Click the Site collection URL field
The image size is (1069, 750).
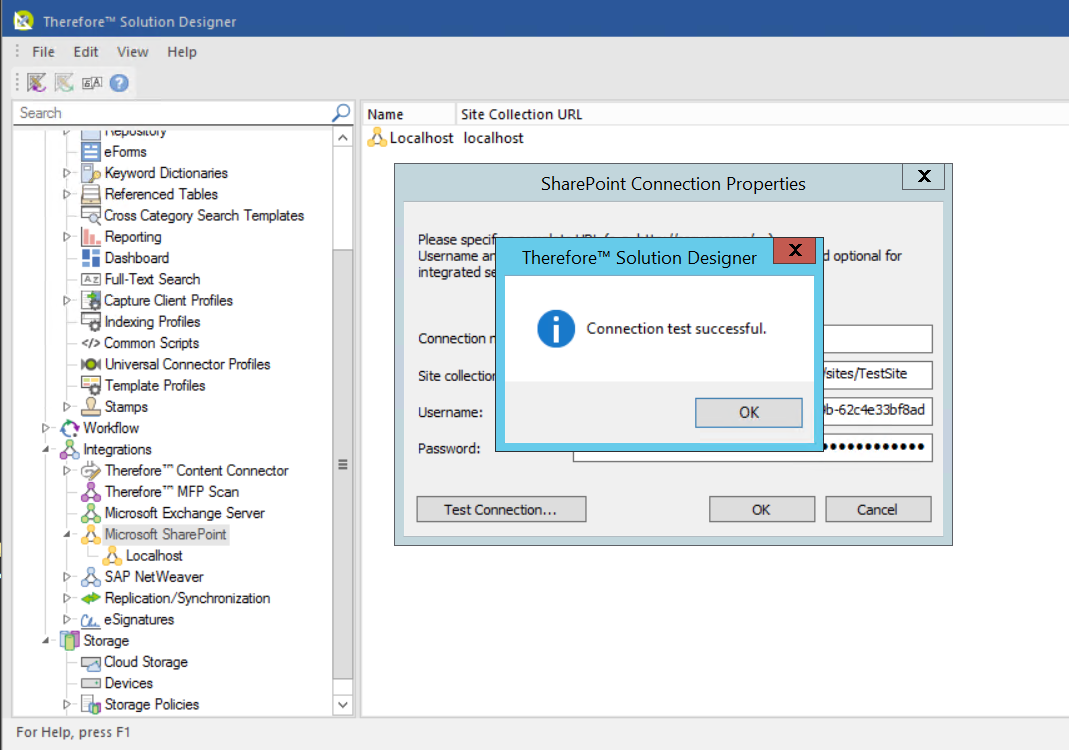[x=877, y=374]
